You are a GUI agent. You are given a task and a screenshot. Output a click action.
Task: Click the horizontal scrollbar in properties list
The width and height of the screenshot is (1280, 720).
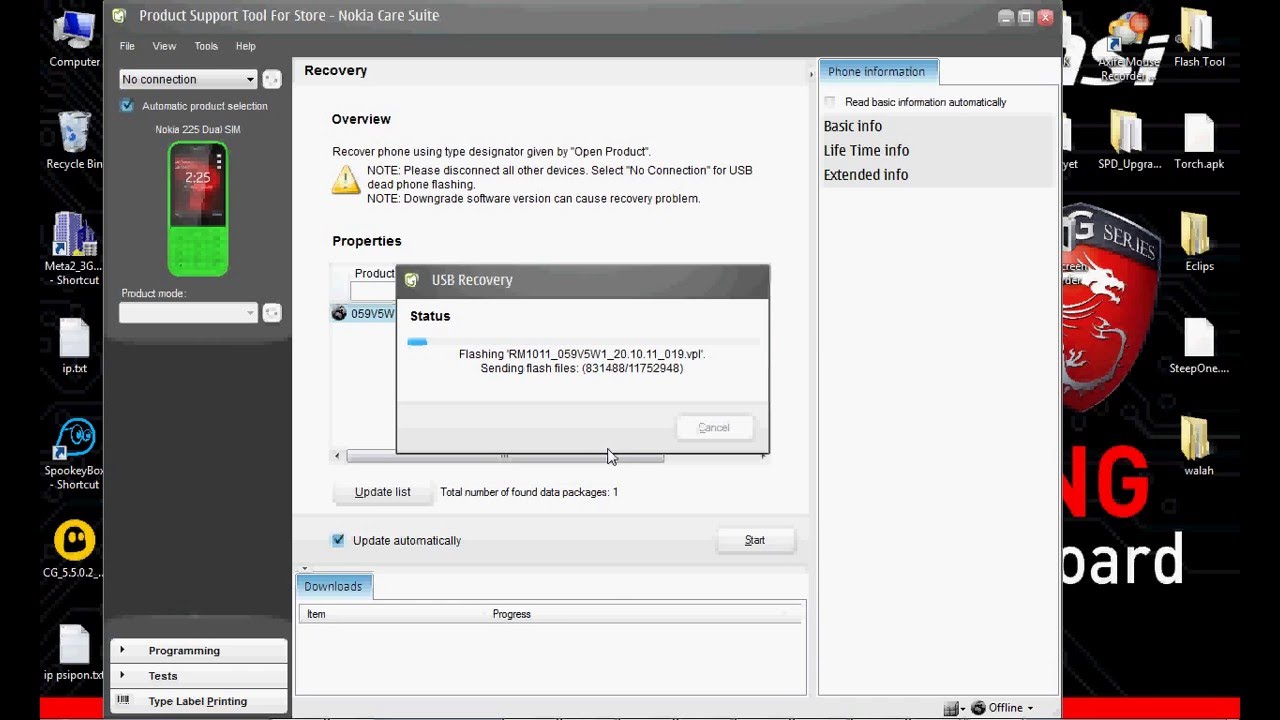[x=504, y=456]
